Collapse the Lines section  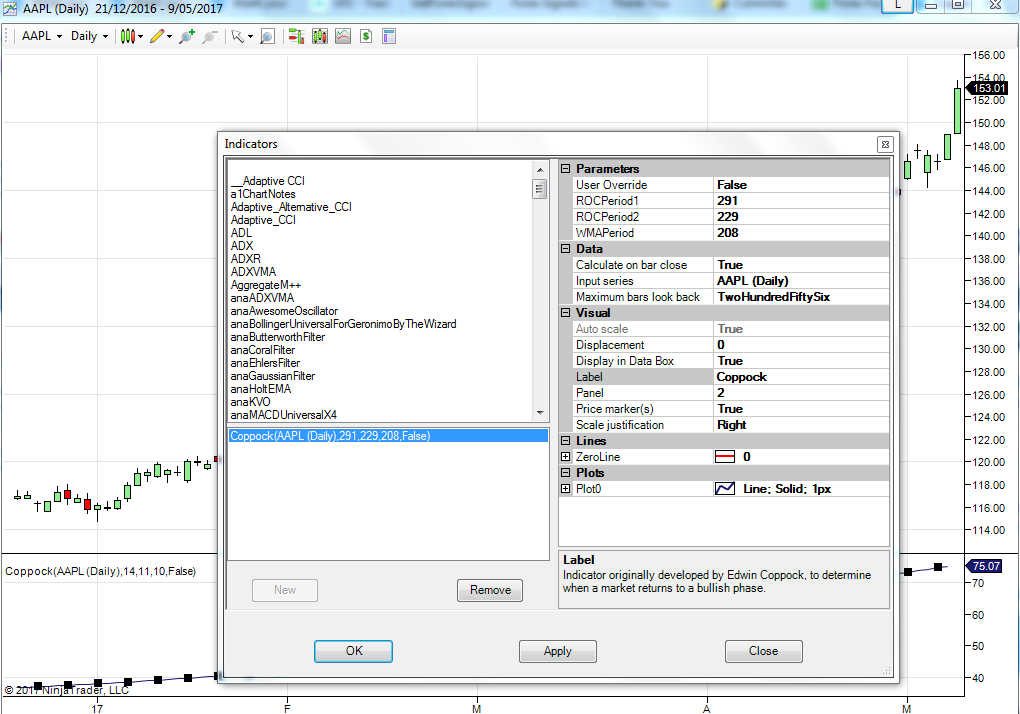pyautogui.click(x=565, y=441)
